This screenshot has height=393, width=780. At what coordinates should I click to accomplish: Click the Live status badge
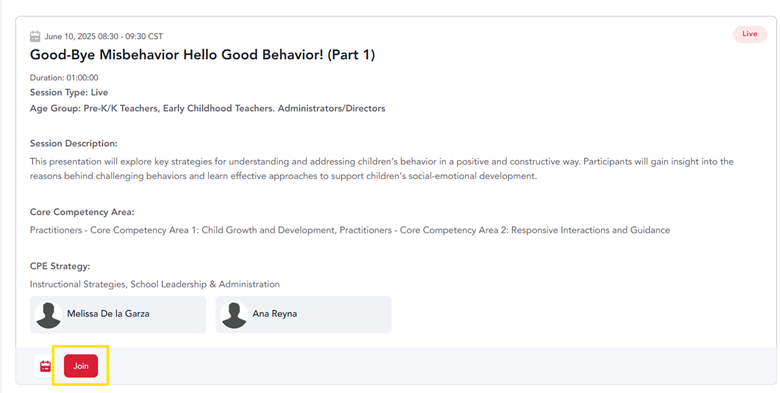749,34
